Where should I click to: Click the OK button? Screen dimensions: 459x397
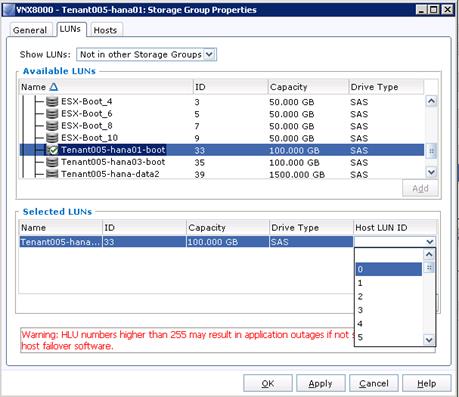(x=268, y=383)
